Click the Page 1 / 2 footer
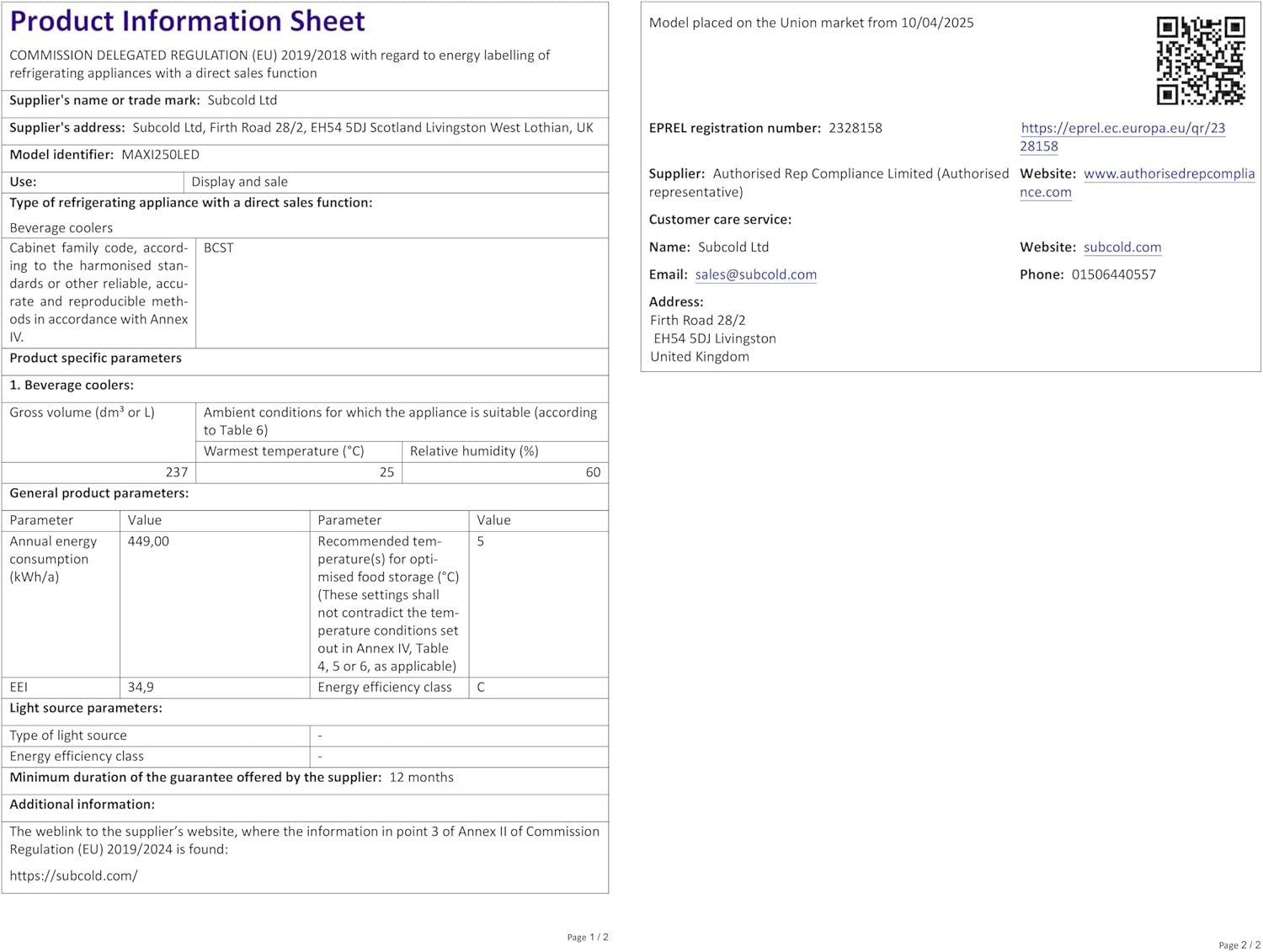The image size is (1263, 952). 588,937
